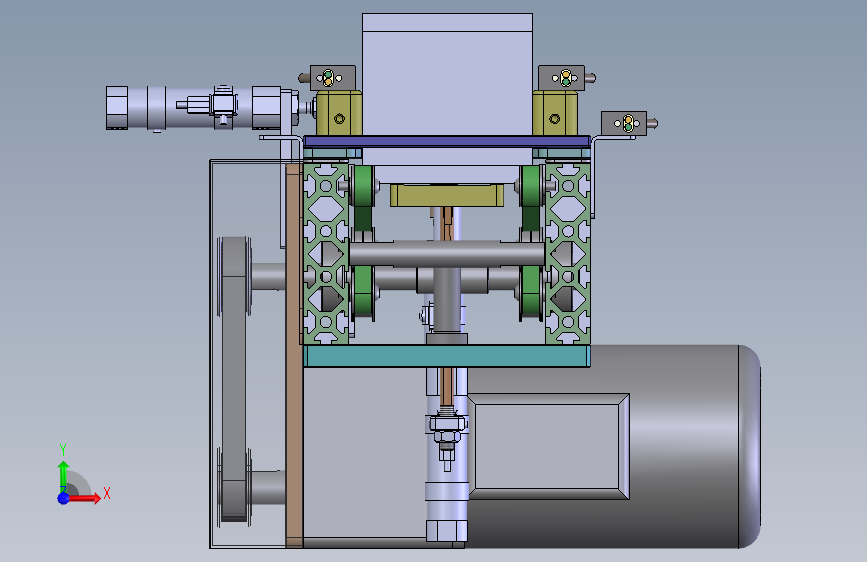Screen dimensions: 867x562
Task: Select the teal base plate under the frame
Action: coord(447,356)
